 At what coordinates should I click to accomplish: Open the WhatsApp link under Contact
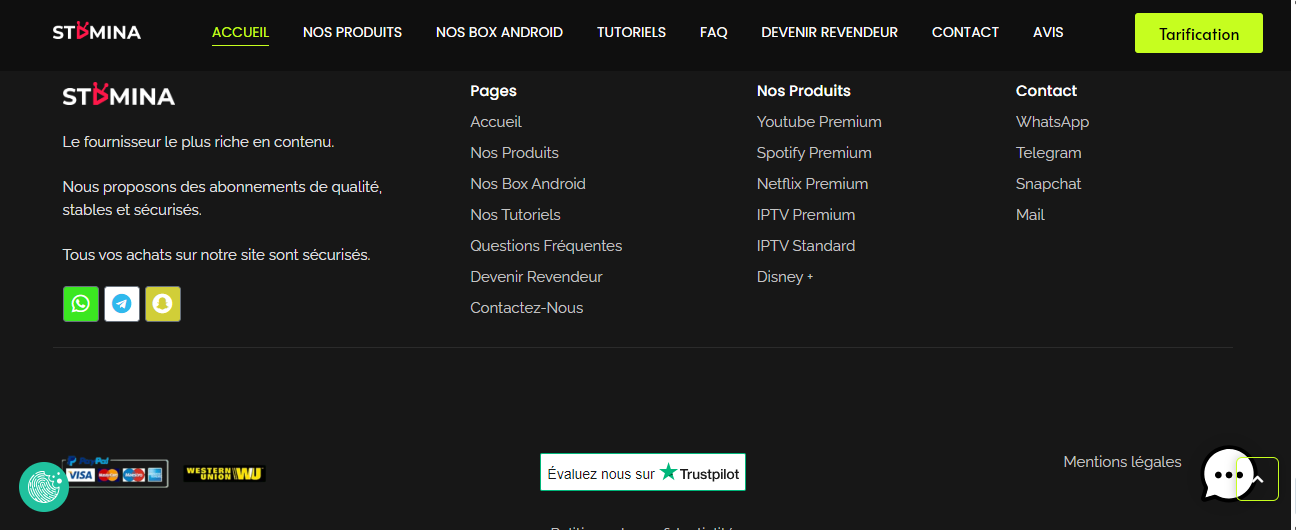pyautogui.click(x=1052, y=122)
